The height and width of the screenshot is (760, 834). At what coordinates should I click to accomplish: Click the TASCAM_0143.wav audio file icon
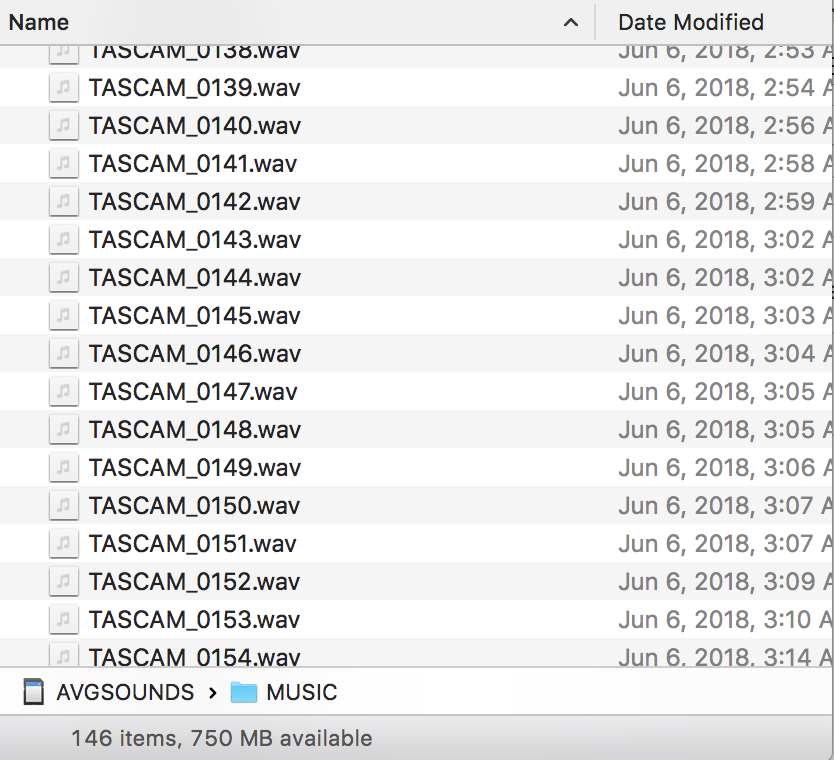point(63,239)
